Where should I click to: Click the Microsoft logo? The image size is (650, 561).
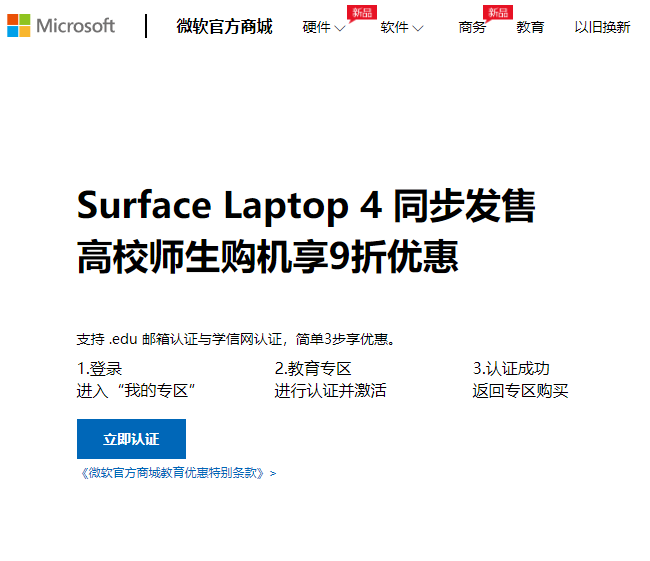click(61, 26)
